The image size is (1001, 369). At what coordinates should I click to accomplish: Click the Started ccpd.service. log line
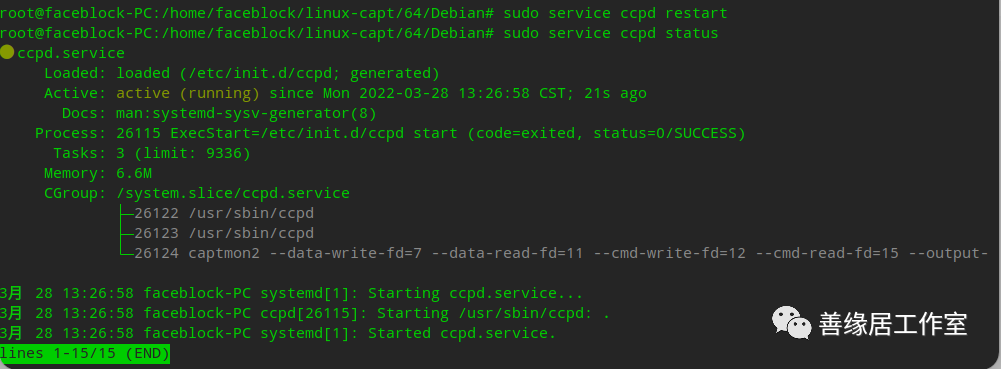pos(278,333)
